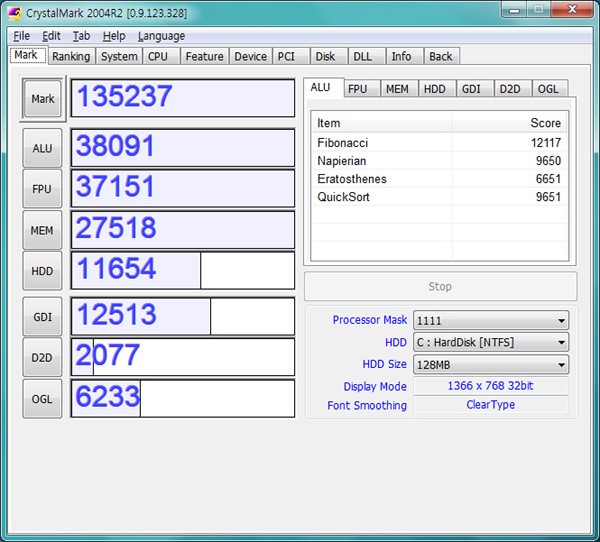Select the MEM results tab

(x=399, y=89)
